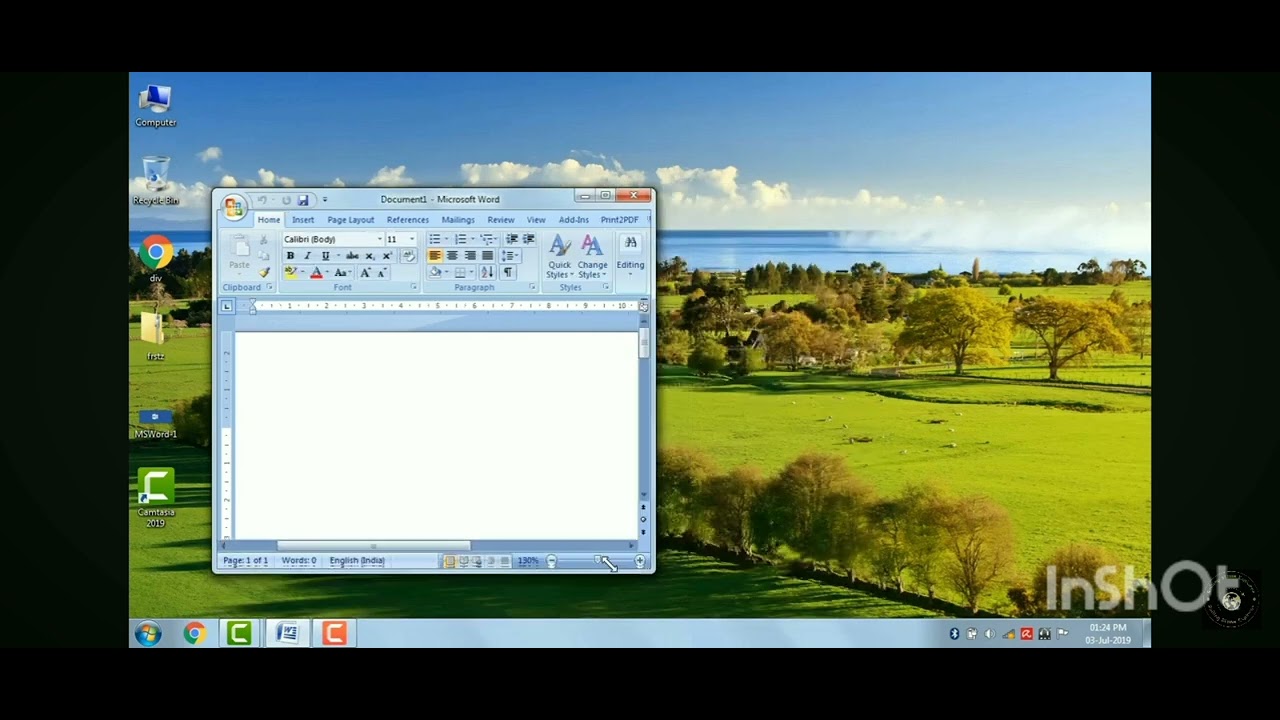
Task: Open the round Office button menu
Action: click(233, 206)
